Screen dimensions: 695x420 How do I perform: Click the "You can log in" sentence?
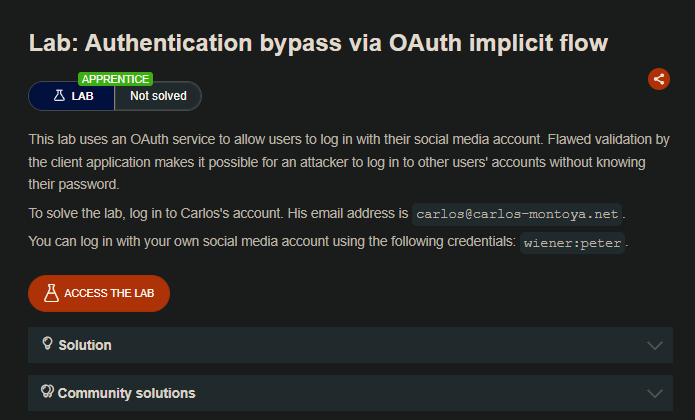click(272, 241)
